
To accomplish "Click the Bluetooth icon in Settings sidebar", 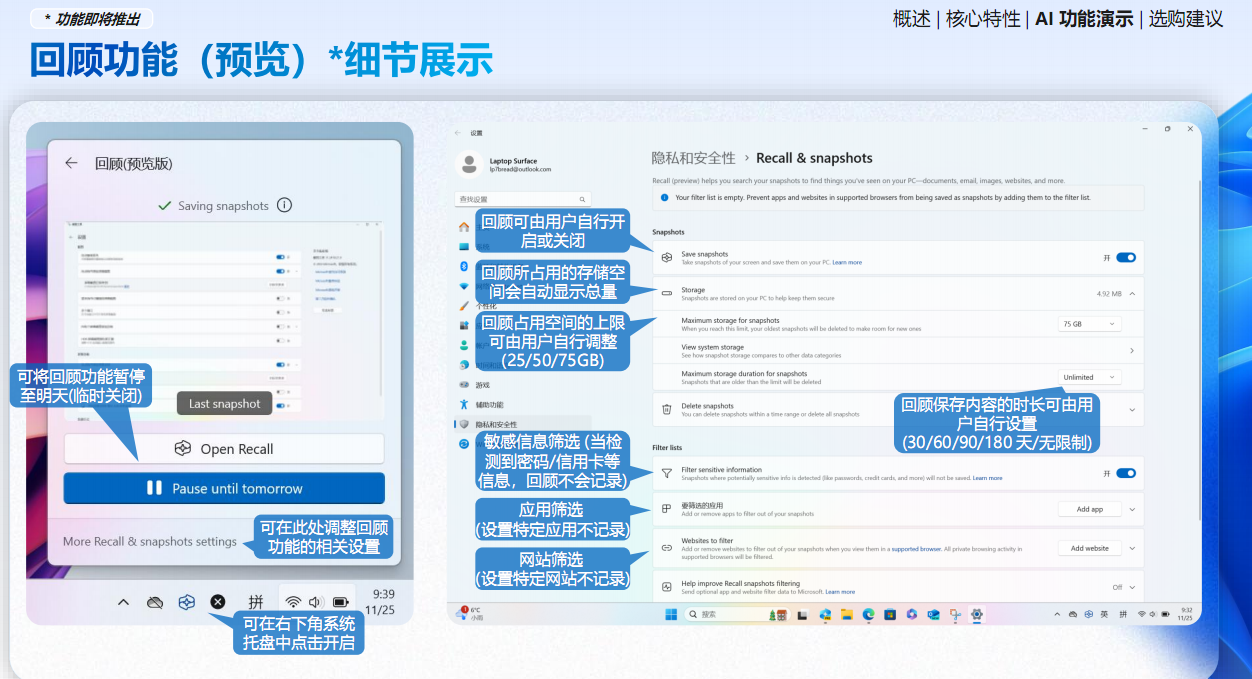I will [464, 266].
